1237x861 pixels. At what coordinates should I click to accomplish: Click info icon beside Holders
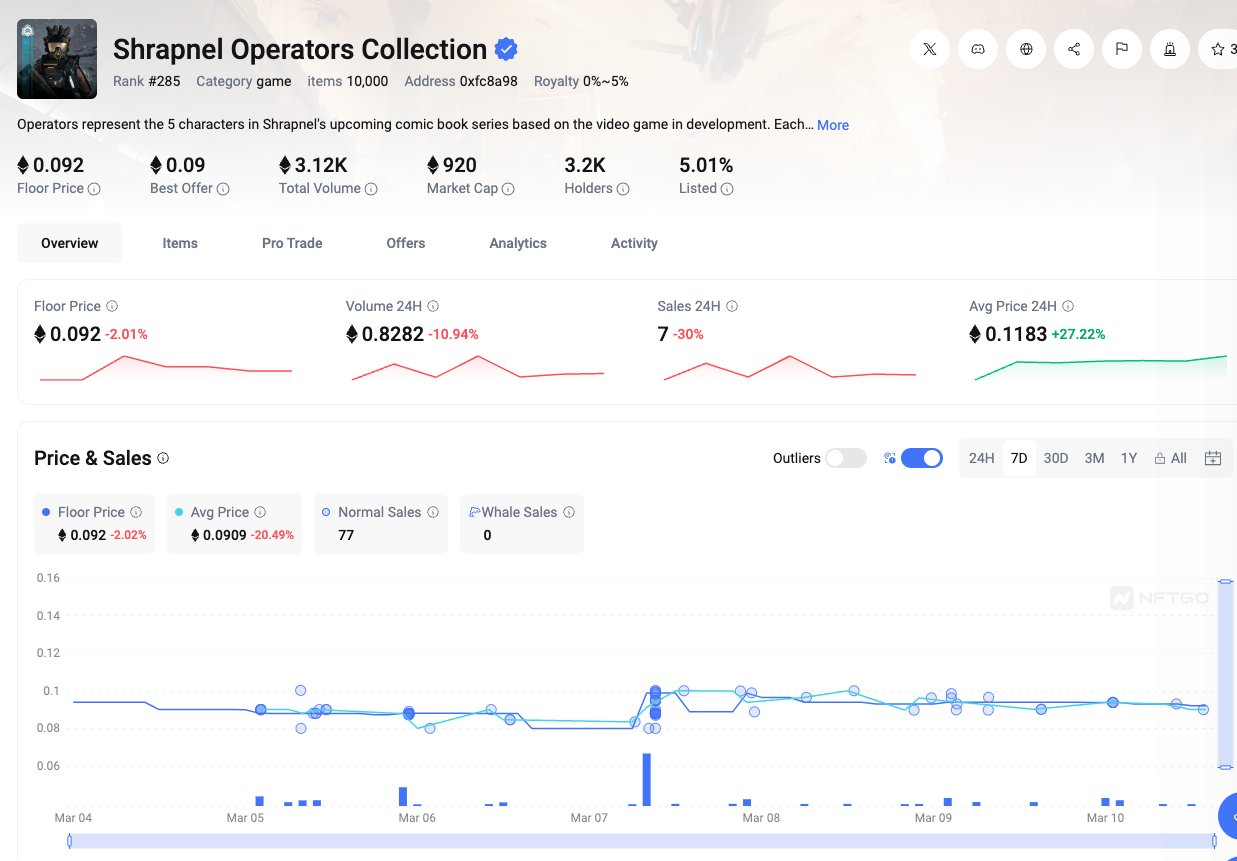click(623, 189)
